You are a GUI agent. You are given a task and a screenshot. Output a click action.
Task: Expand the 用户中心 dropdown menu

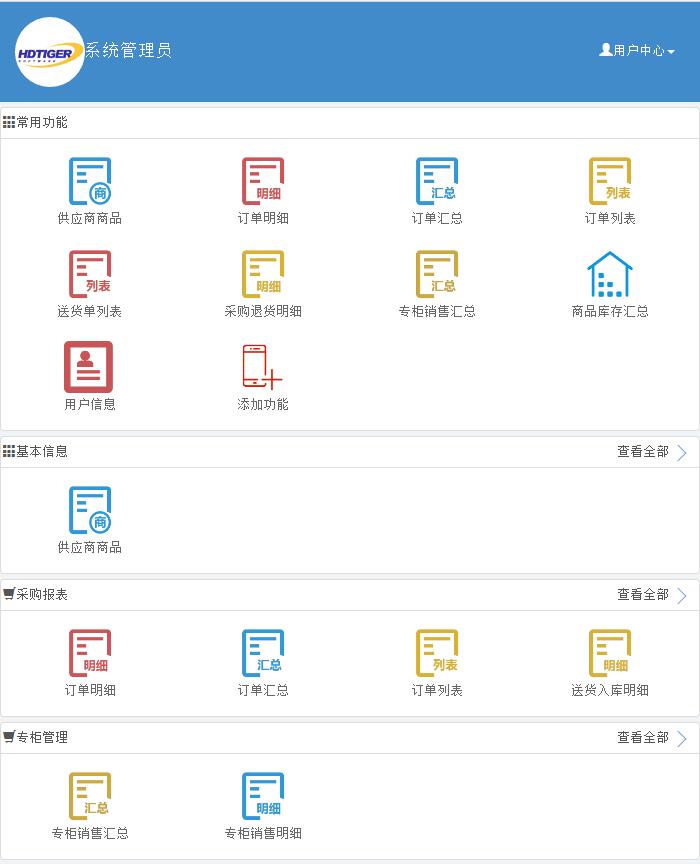point(637,50)
